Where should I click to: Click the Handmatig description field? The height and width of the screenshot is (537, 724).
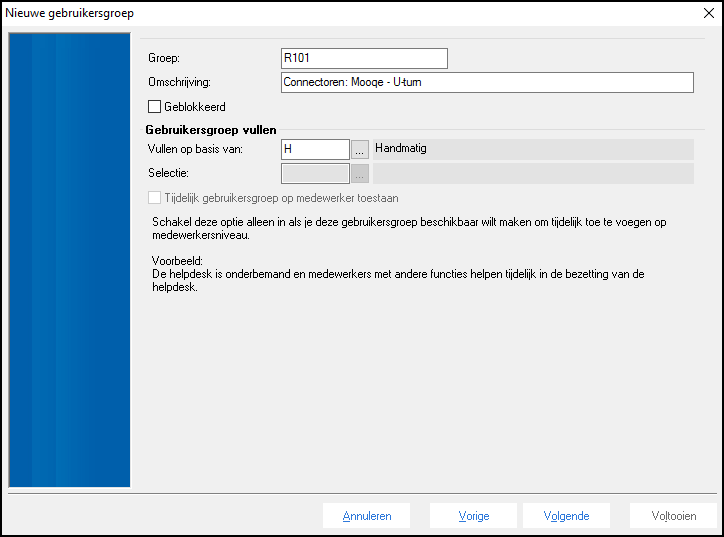click(x=533, y=149)
